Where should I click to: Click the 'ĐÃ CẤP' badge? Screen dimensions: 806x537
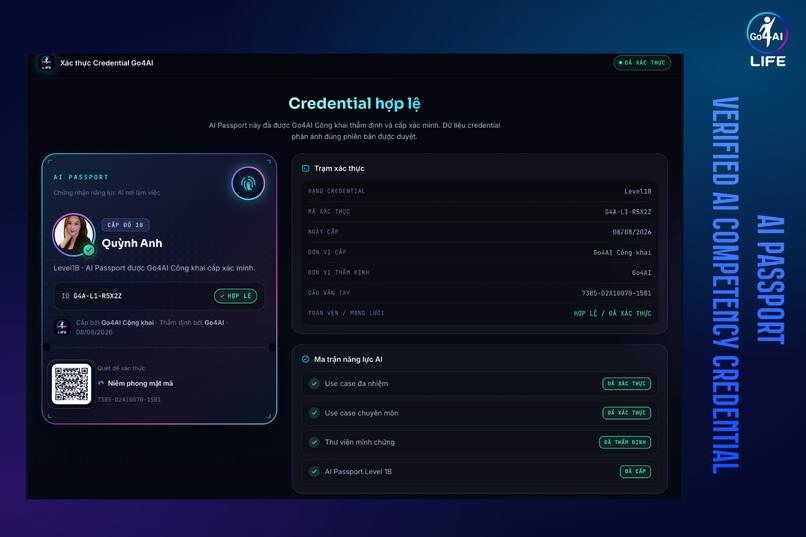[x=635, y=471]
